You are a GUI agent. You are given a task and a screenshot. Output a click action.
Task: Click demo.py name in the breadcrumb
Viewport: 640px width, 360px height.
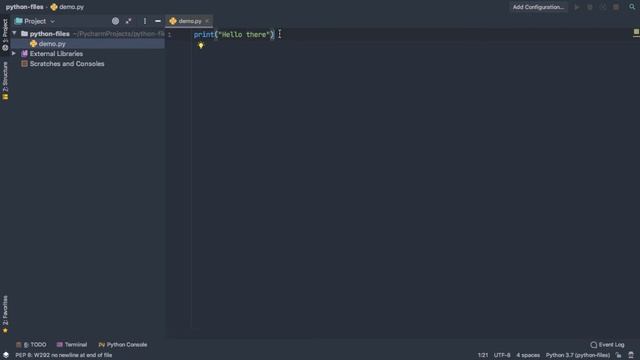point(71,7)
